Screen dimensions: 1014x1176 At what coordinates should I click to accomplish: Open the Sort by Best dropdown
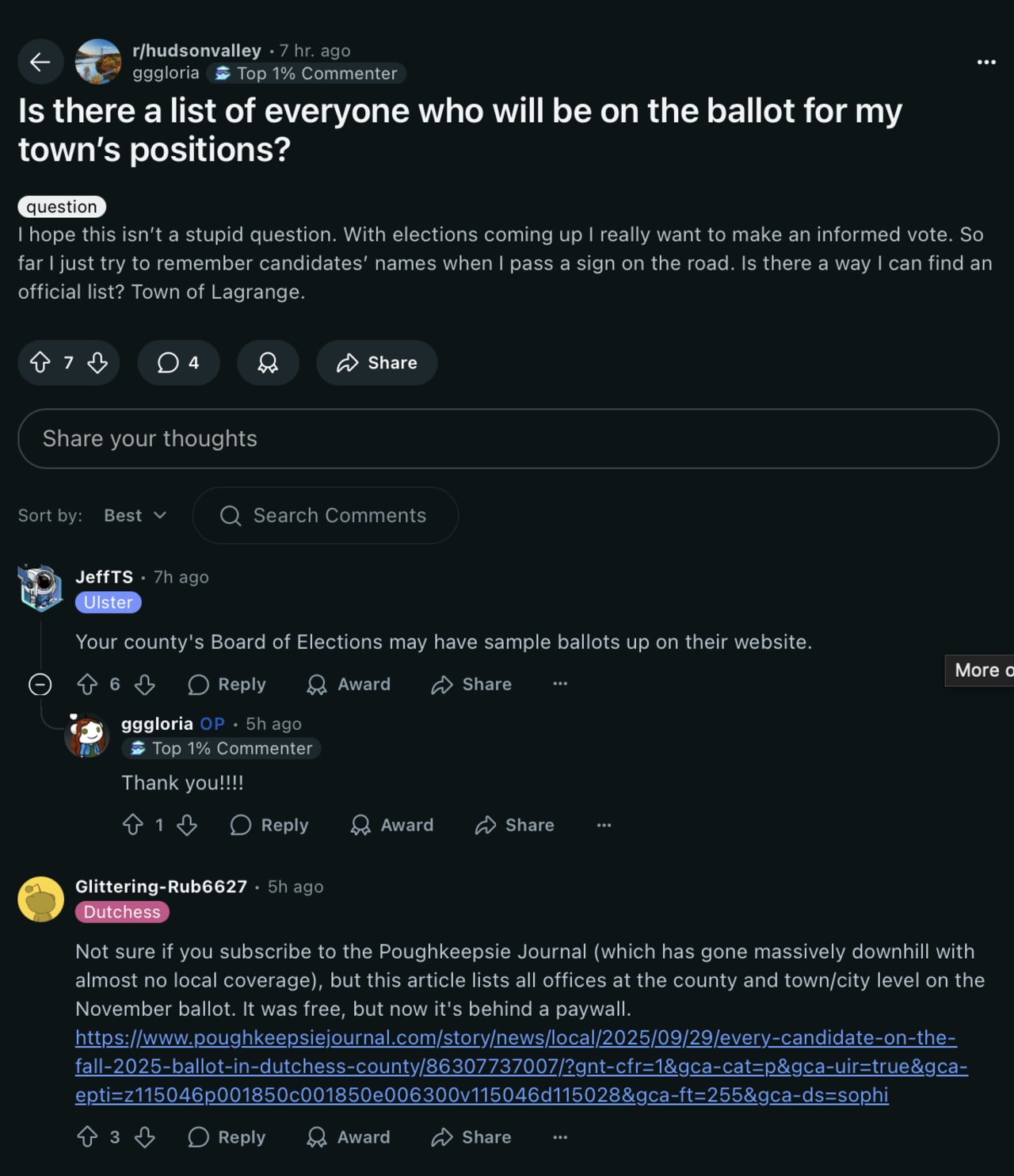pos(133,515)
